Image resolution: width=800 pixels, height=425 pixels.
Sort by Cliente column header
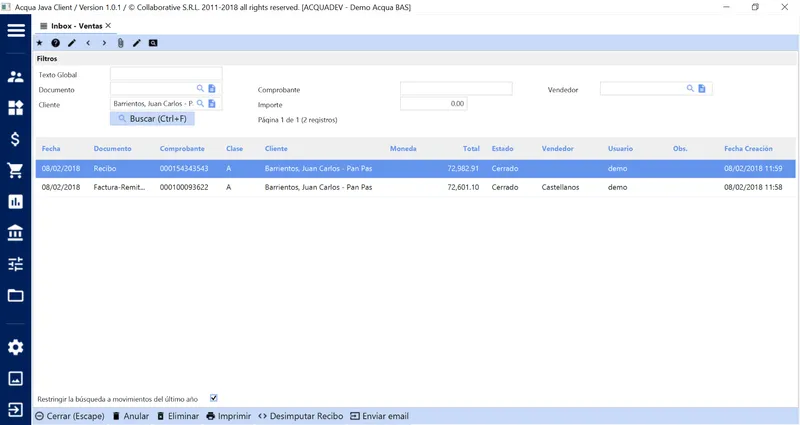[276, 148]
